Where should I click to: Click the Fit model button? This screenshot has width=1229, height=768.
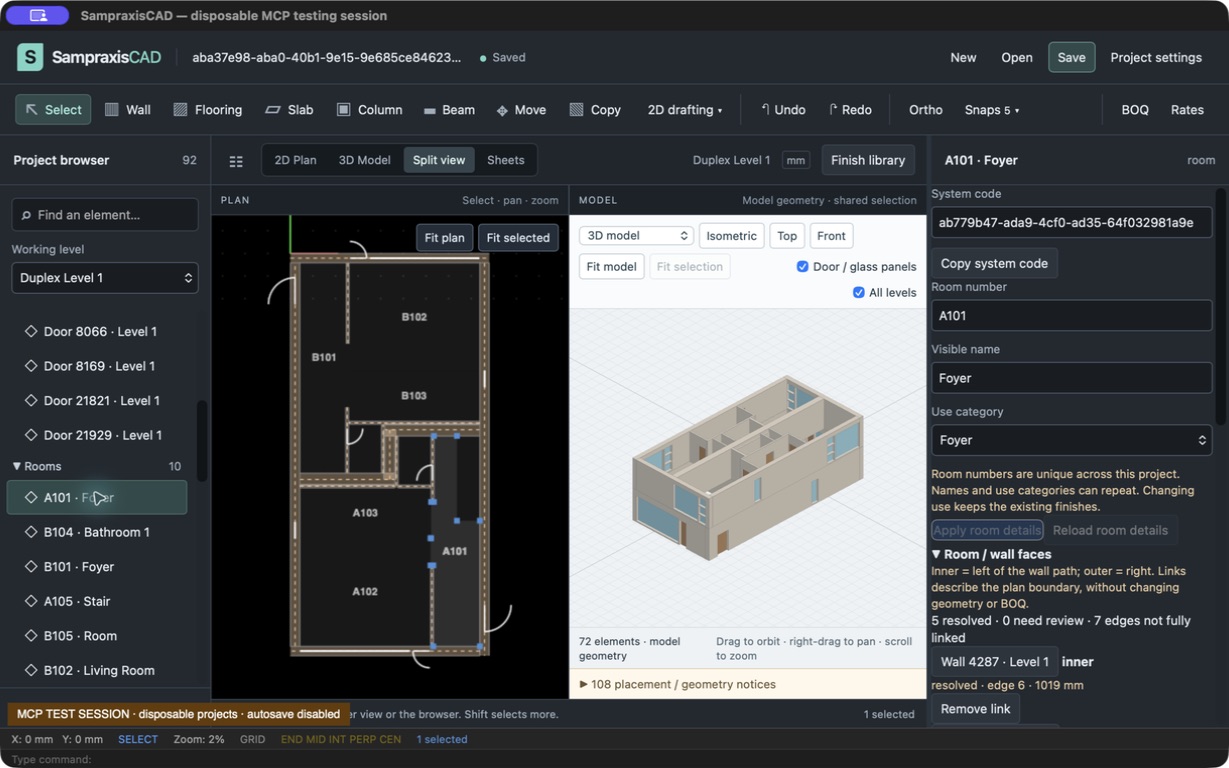point(611,267)
